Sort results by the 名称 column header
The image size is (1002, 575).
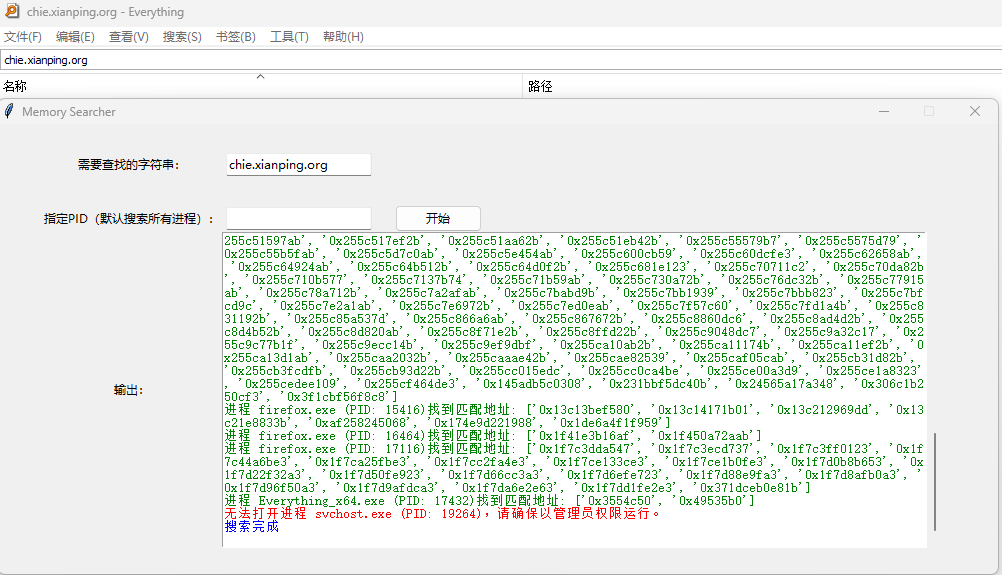(x=16, y=87)
